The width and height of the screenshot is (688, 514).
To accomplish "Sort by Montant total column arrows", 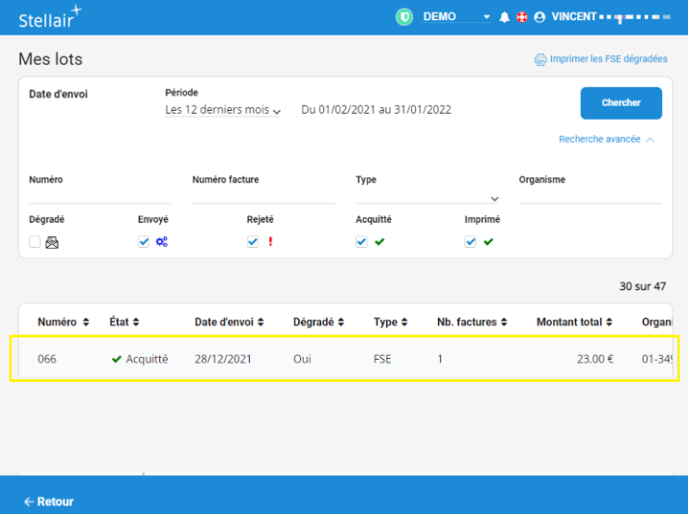I will [x=610, y=322].
